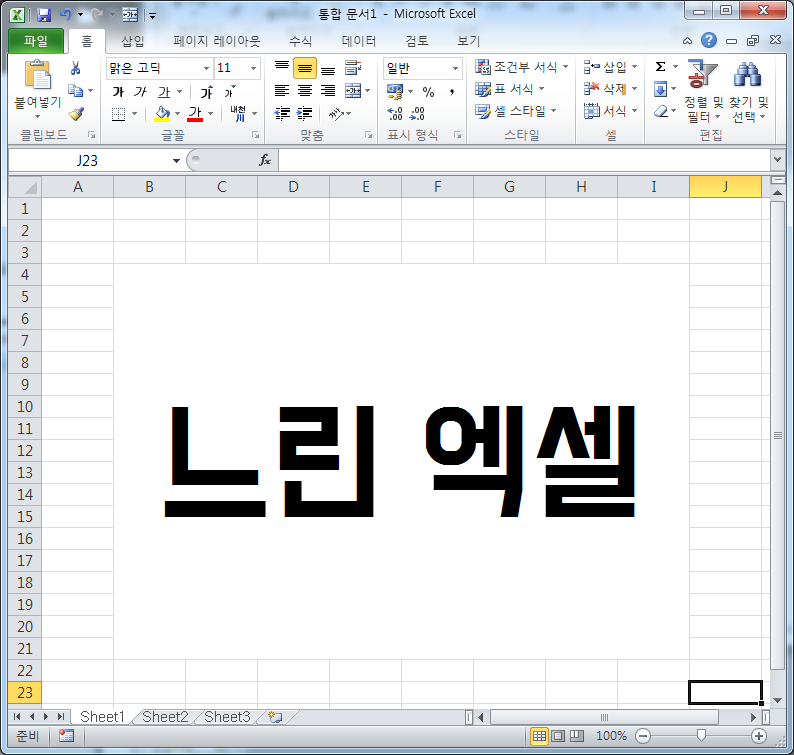Click 찾기 및 선택 button
This screenshot has height=755, width=794.
pyautogui.click(x=749, y=92)
